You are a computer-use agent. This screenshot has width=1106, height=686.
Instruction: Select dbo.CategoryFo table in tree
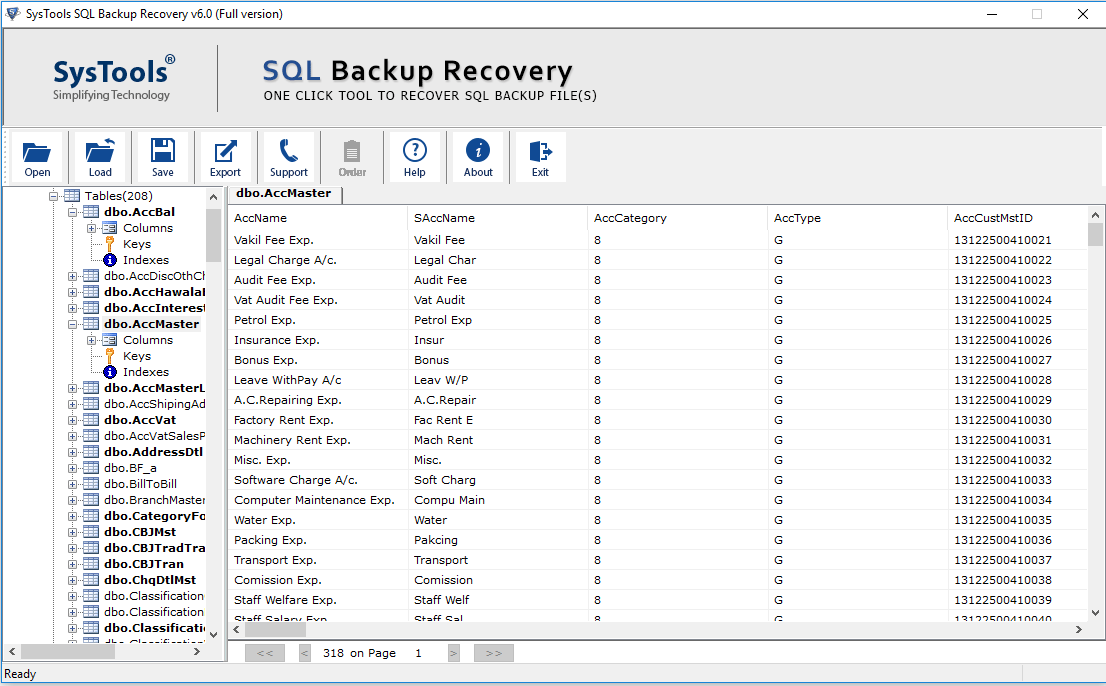tap(154, 516)
